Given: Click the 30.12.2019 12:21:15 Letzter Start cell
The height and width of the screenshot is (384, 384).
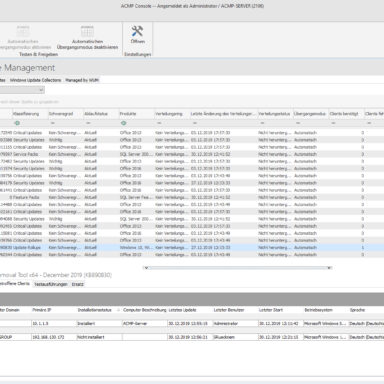Looking at the screenshot, I should (x=280, y=337).
